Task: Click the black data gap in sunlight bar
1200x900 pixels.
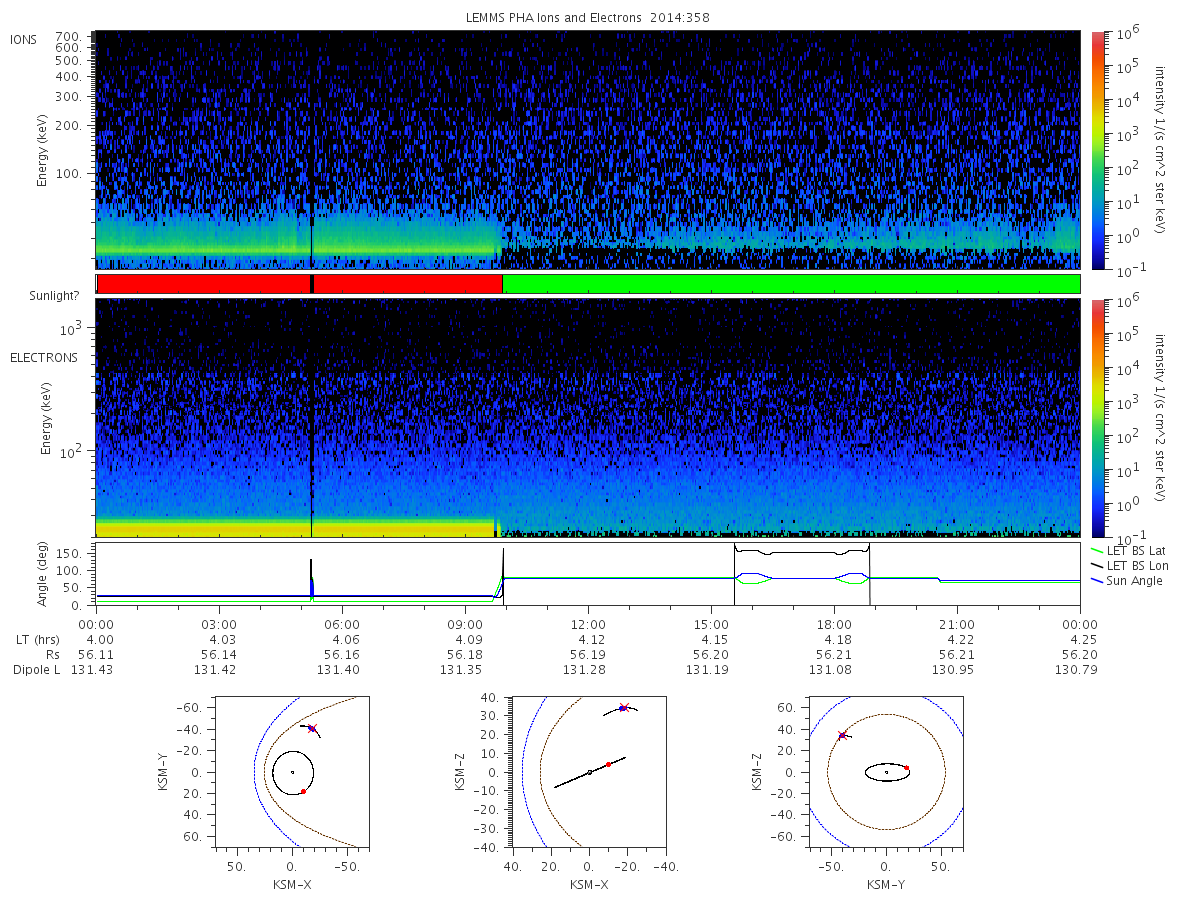Action: point(312,284)
